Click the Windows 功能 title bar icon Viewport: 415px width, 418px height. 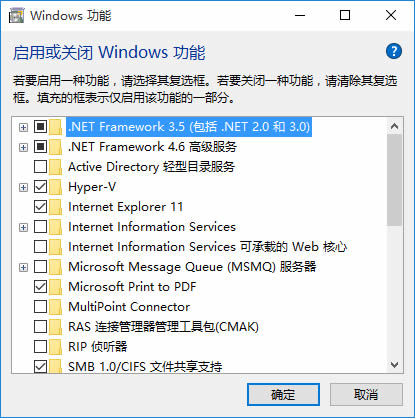coord(16,16)
